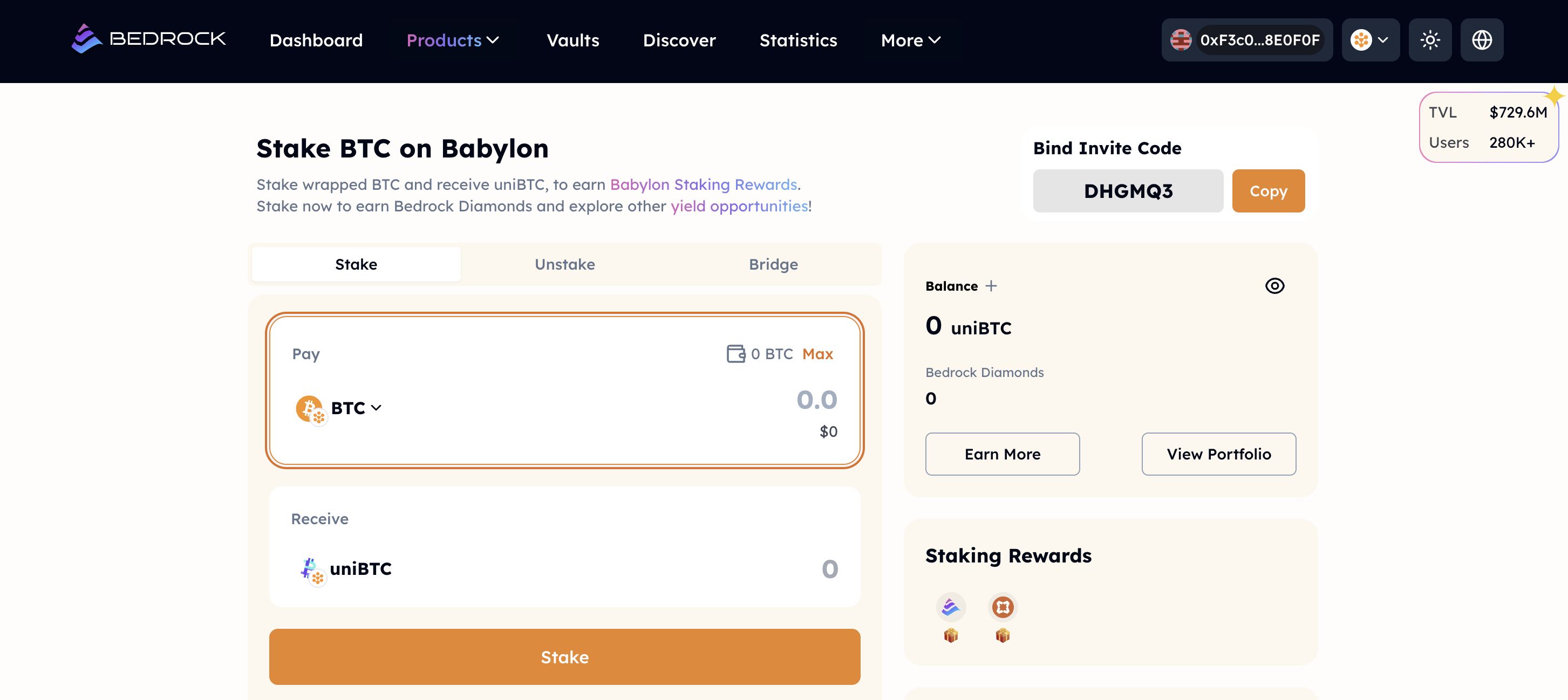Copy the invite code DHGMQ3
The image size is (1568, 700).
coord(1268,191)
